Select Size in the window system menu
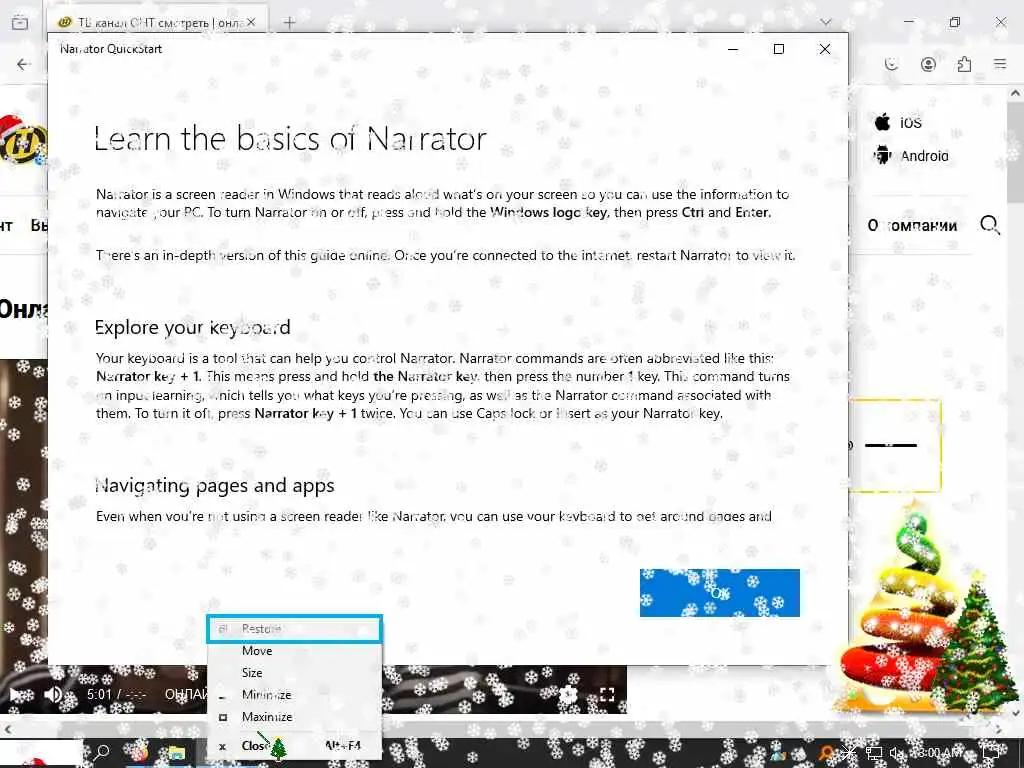 point(294,673)
